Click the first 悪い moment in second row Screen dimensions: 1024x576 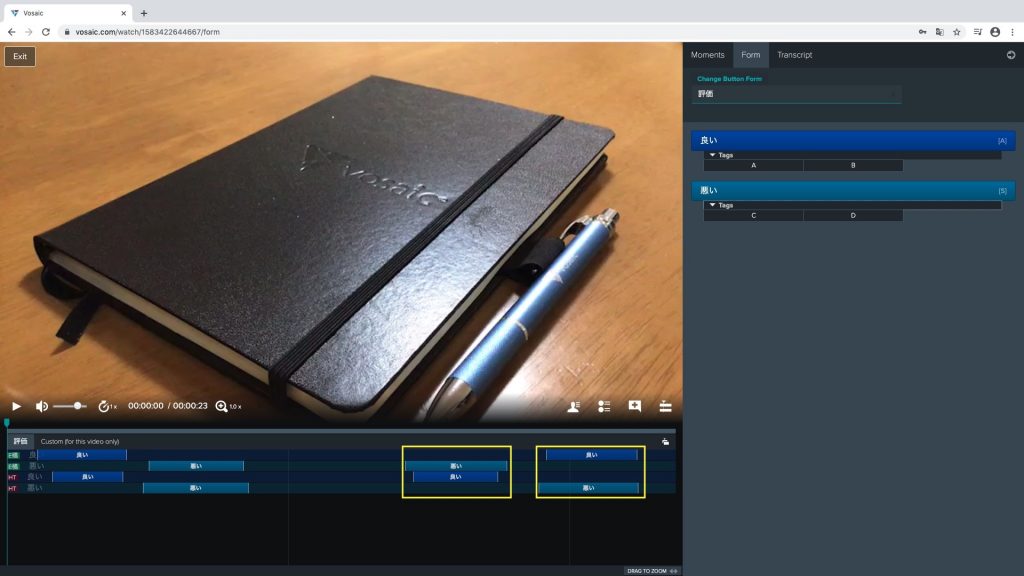click(196, 466)
